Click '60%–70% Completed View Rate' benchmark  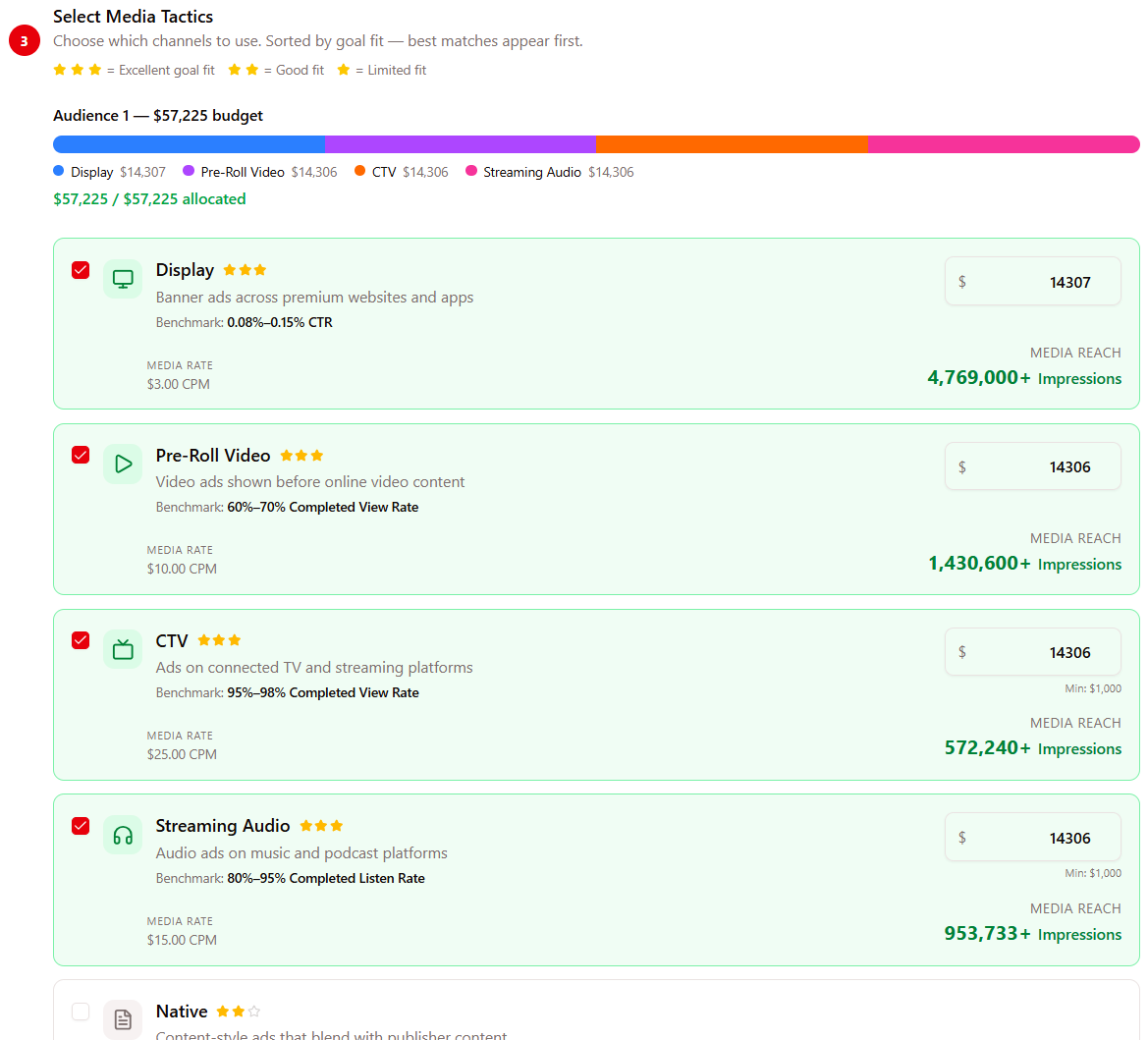coord(323,507)
